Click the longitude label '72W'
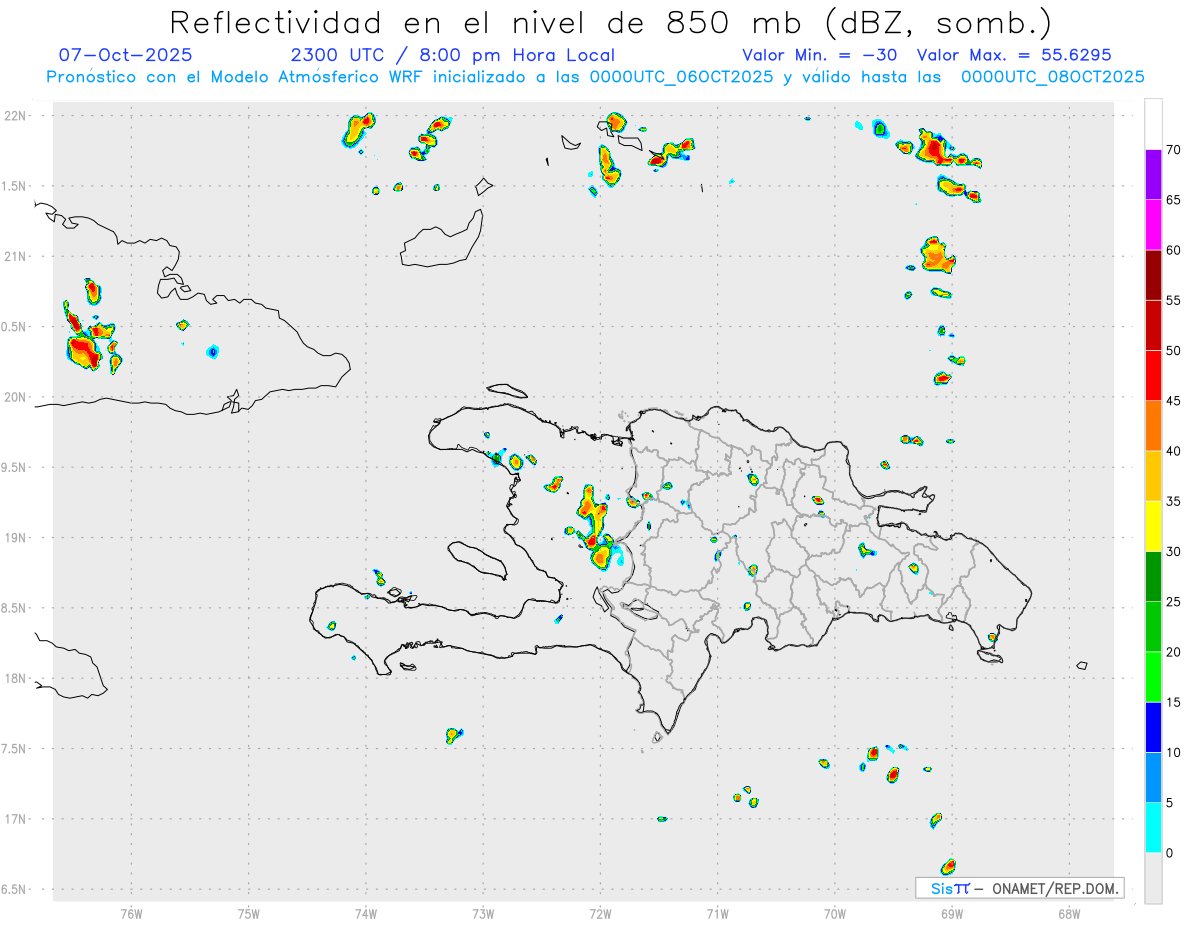Screen dimensions: 1200x927 tap(601, 914)
